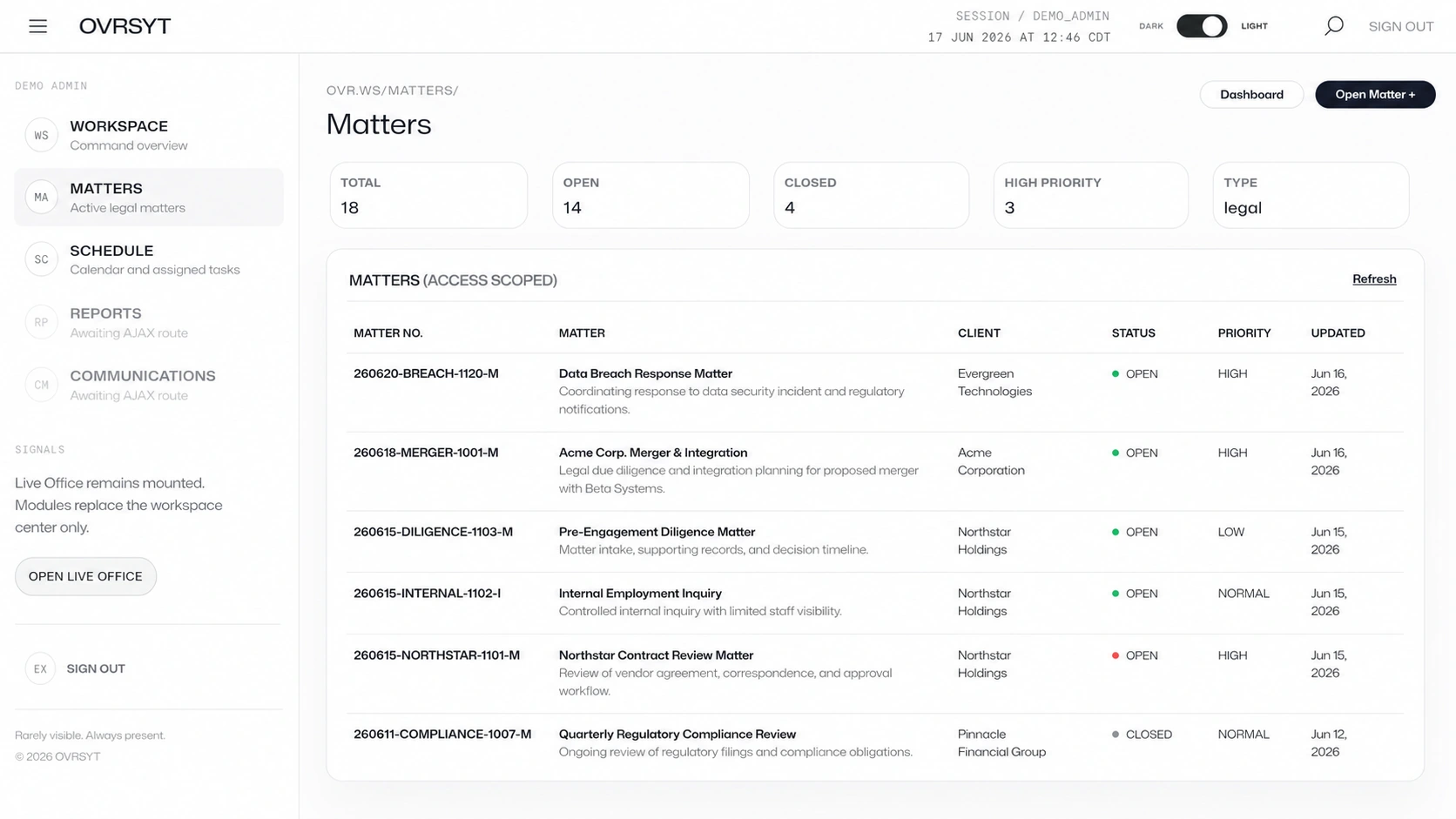Click the search magnifier icon
The width and height of the screenshot is (1456, 819).
coord(1333,26)
